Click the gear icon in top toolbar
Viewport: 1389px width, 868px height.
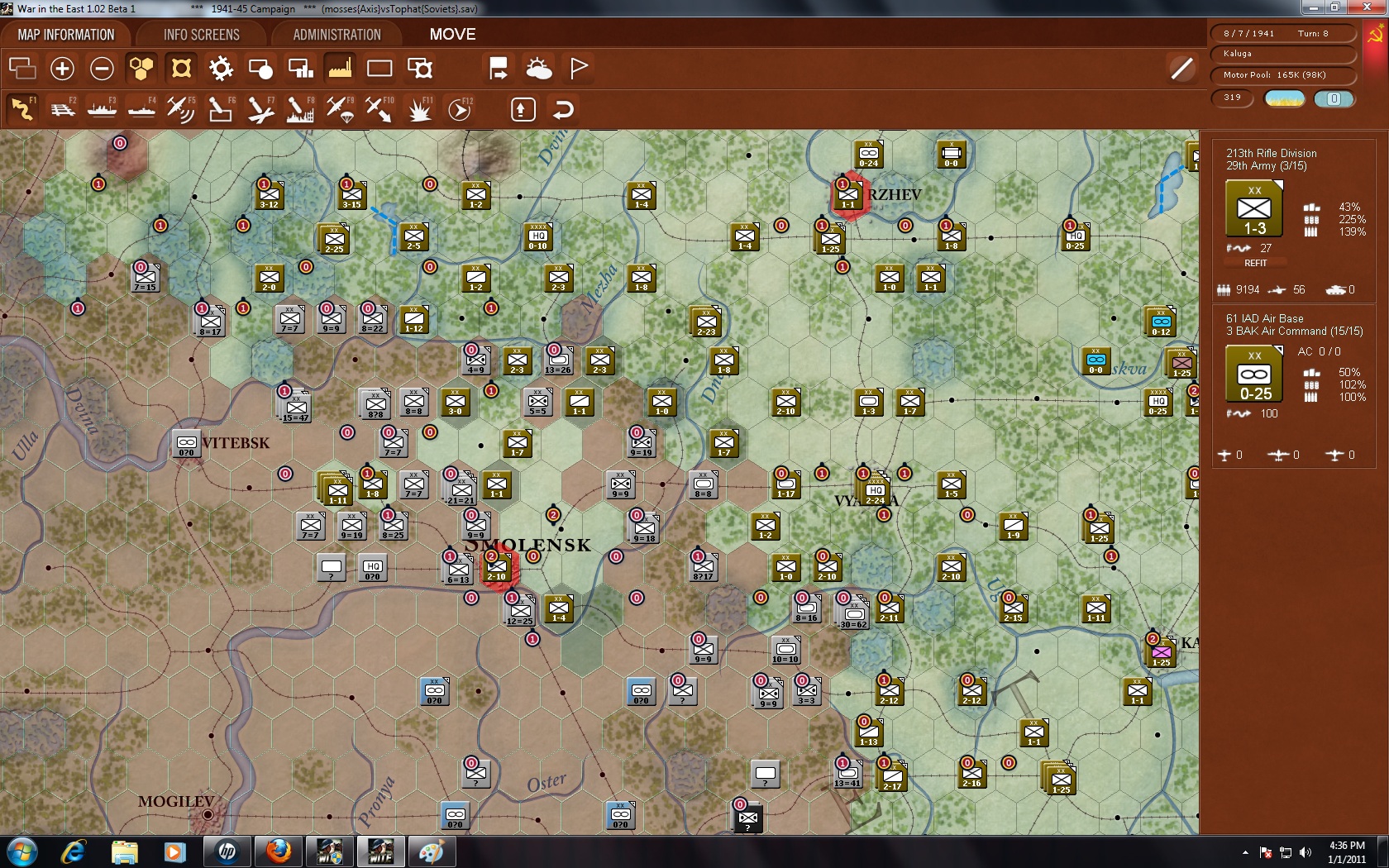click(221, 68)
